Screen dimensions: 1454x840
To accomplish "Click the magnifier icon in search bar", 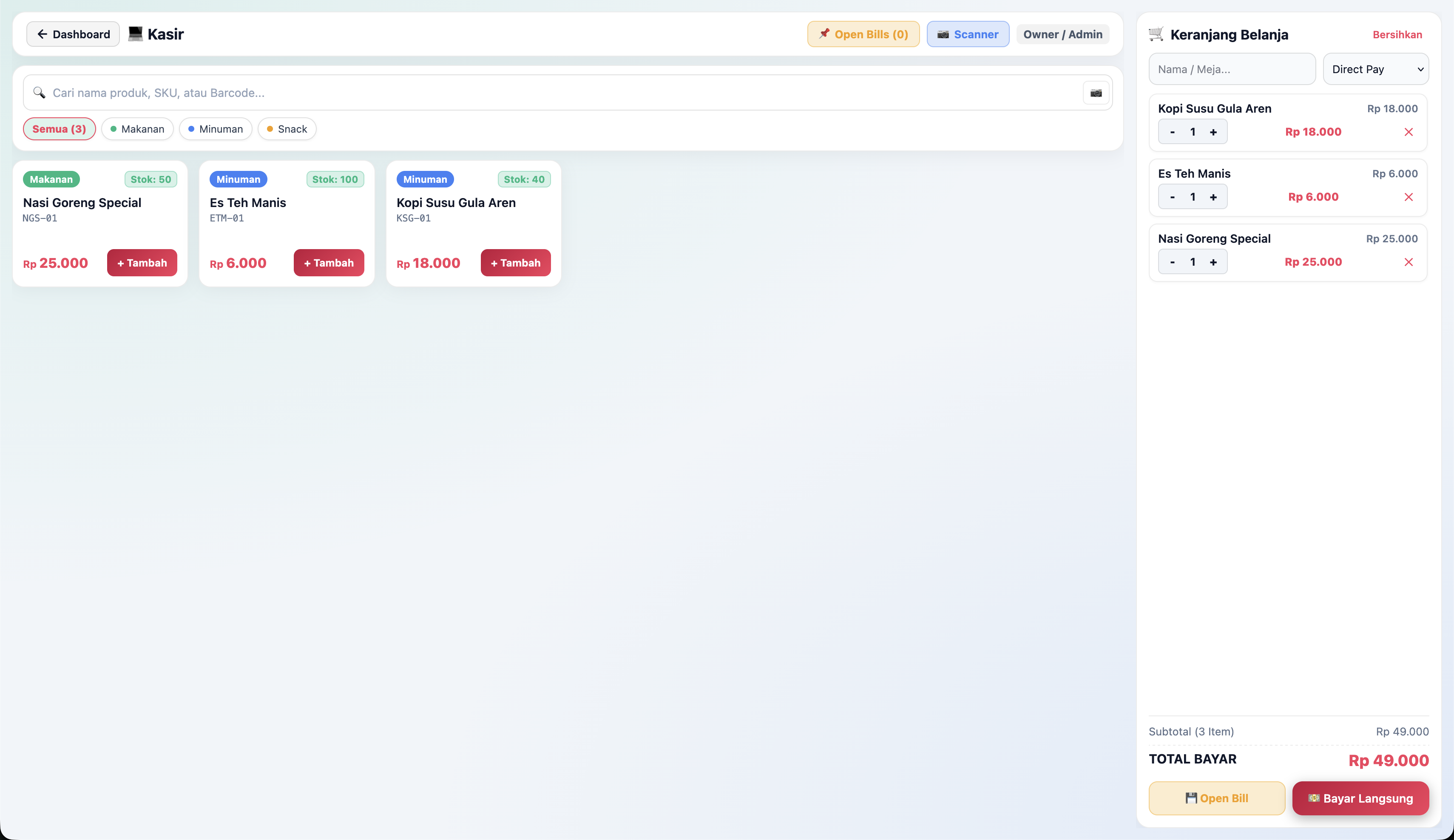I will 39,93.
